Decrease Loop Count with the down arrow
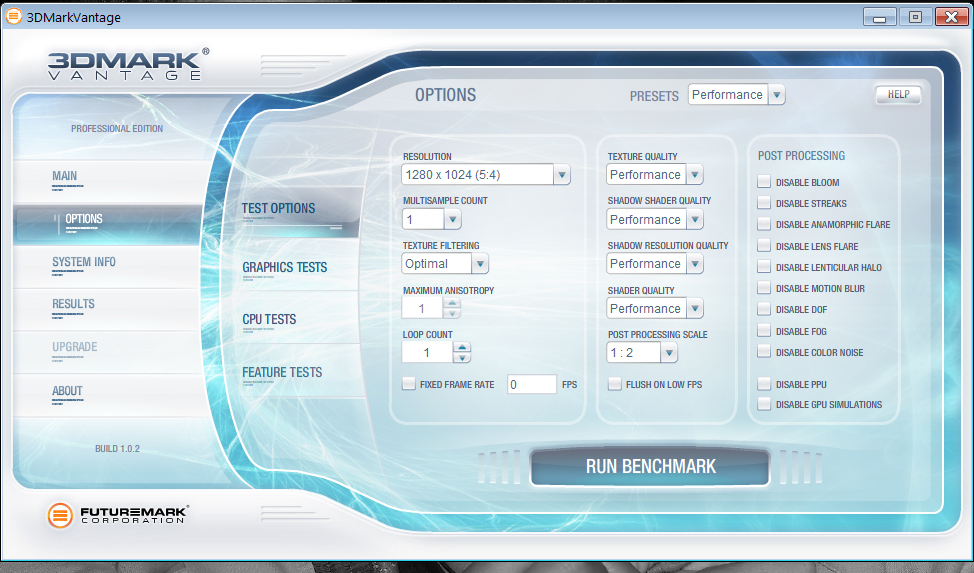The width and height of the screenshot is (974, 573). click(462, 358)
